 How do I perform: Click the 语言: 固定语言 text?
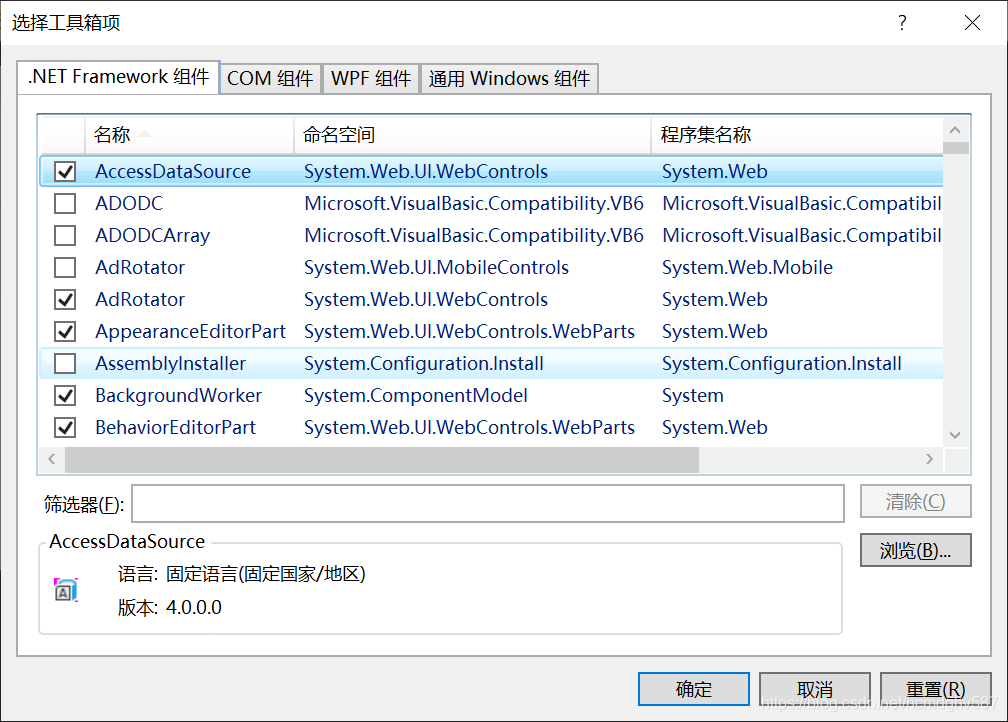242,574
